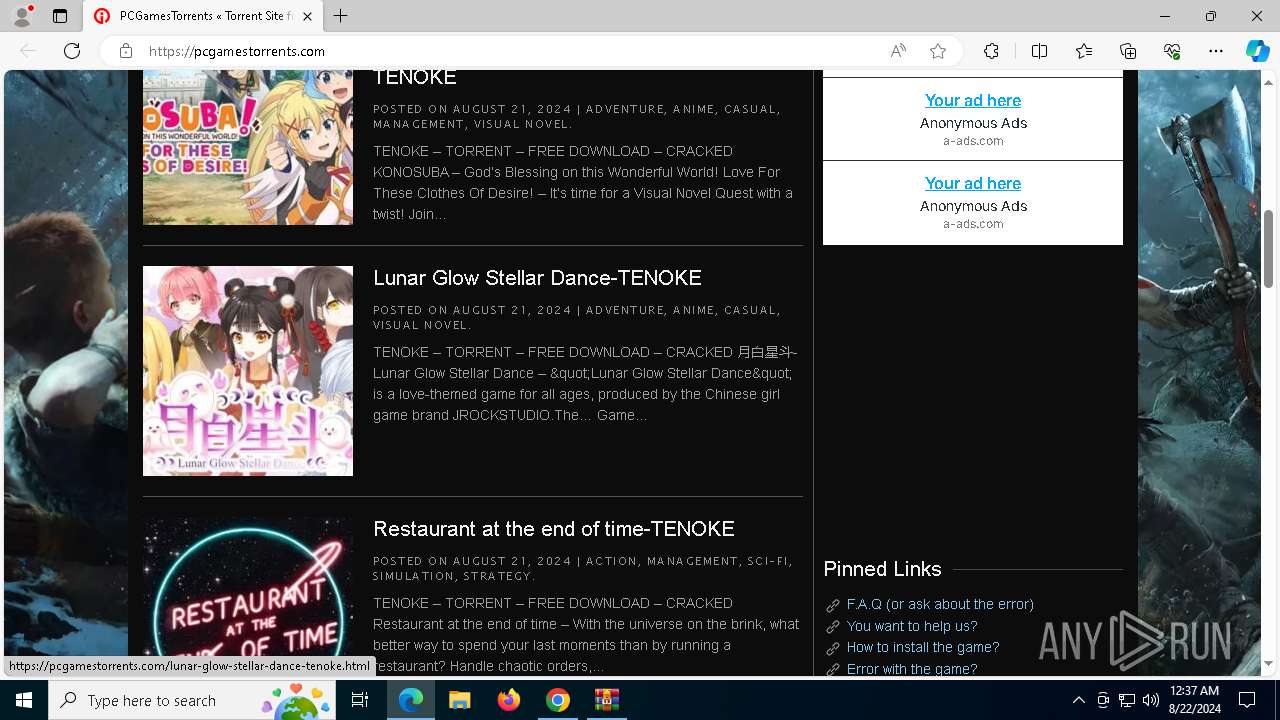Show hidden system tray icons

(1078, 700)
